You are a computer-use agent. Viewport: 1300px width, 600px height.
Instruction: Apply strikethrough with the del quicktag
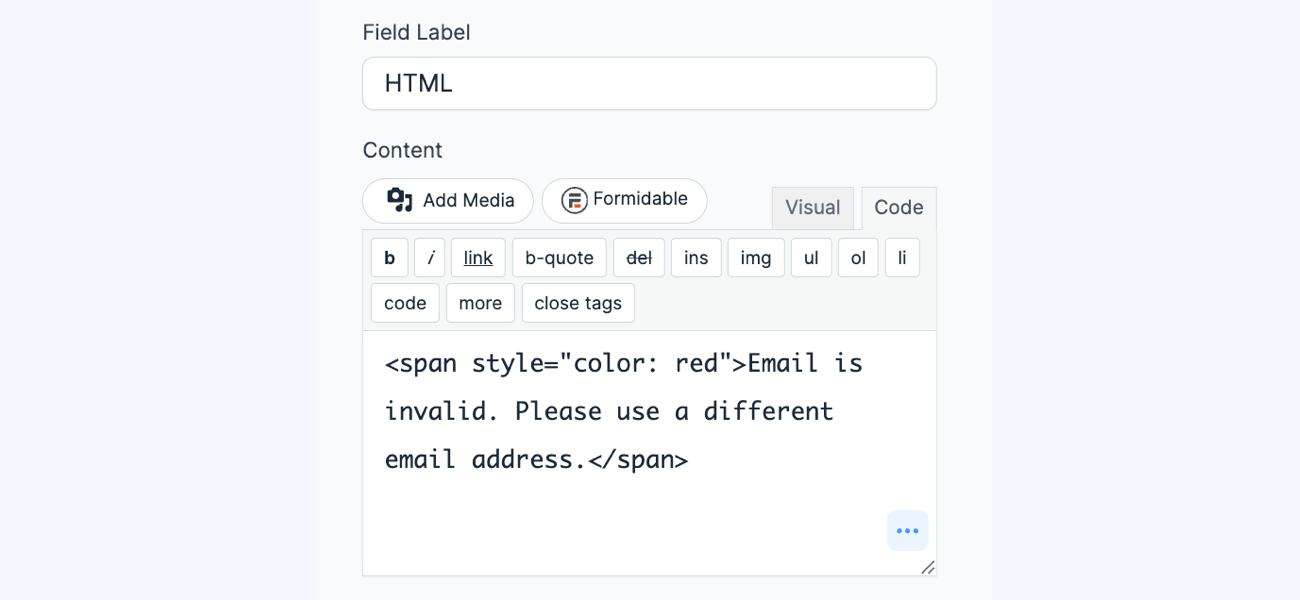click(x=639, y=257)
